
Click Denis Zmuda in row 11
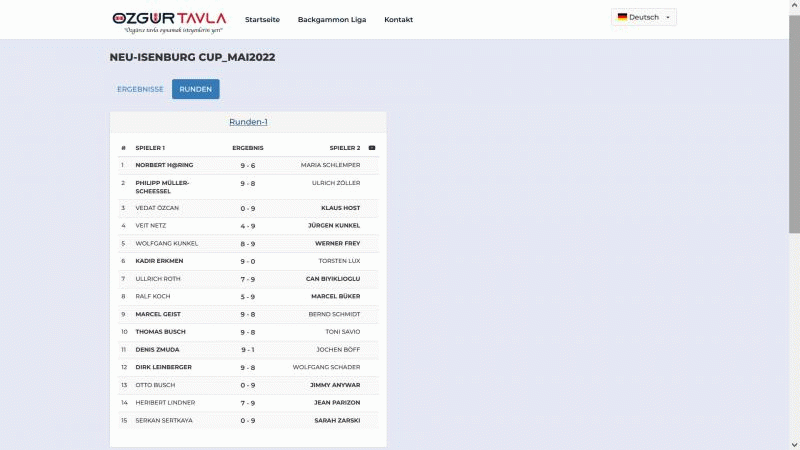(155, 350)
